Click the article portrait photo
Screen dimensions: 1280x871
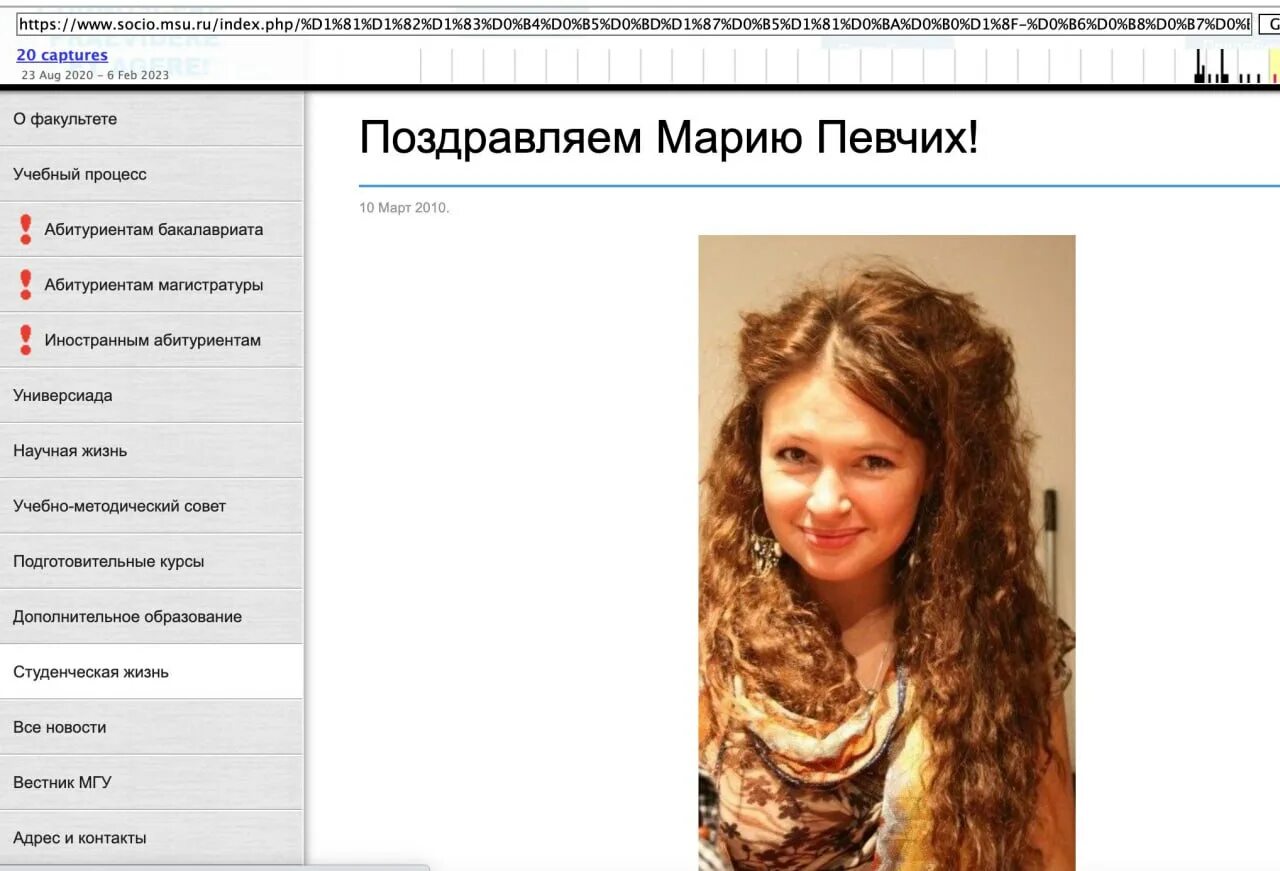887,553
